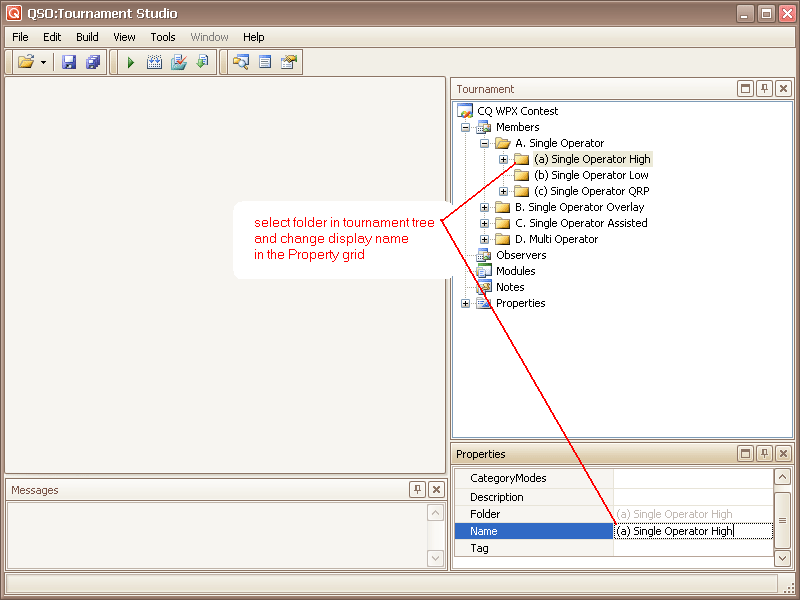This screenshot has height=600, width=800.
Task: Select the Observers tree item
Action: coord(521,255)
